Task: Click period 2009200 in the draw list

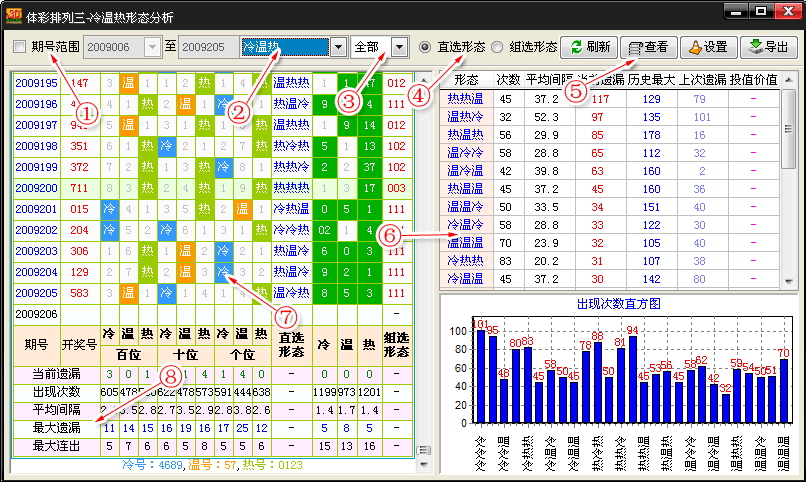Action: tap(36, 188)
